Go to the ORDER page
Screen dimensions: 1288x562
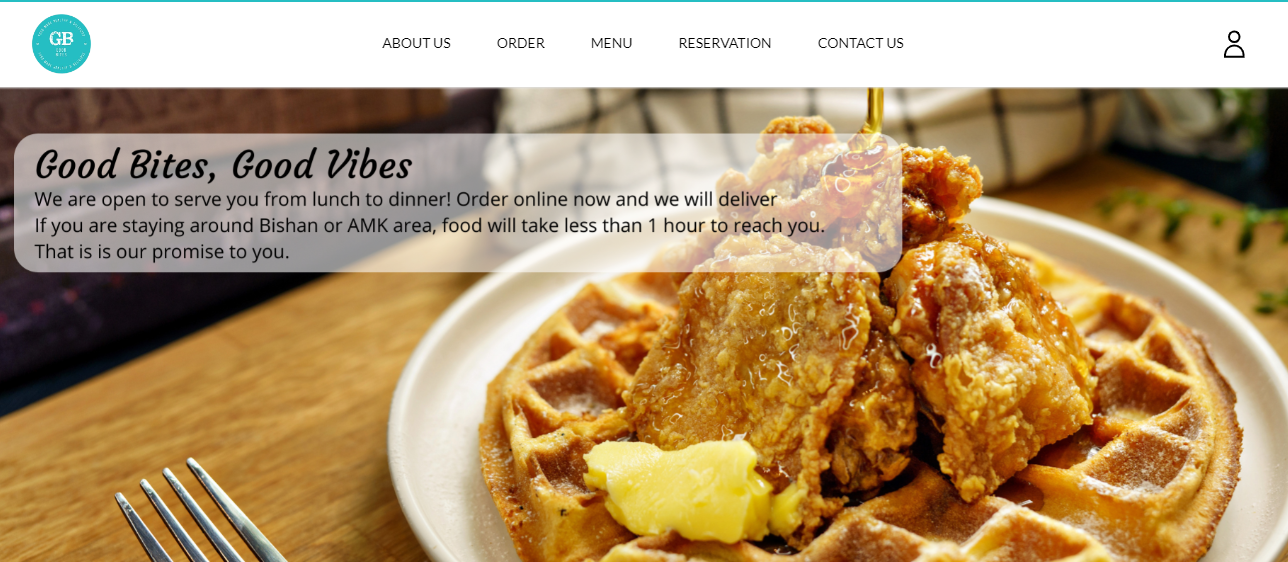(x=521, y=43)
